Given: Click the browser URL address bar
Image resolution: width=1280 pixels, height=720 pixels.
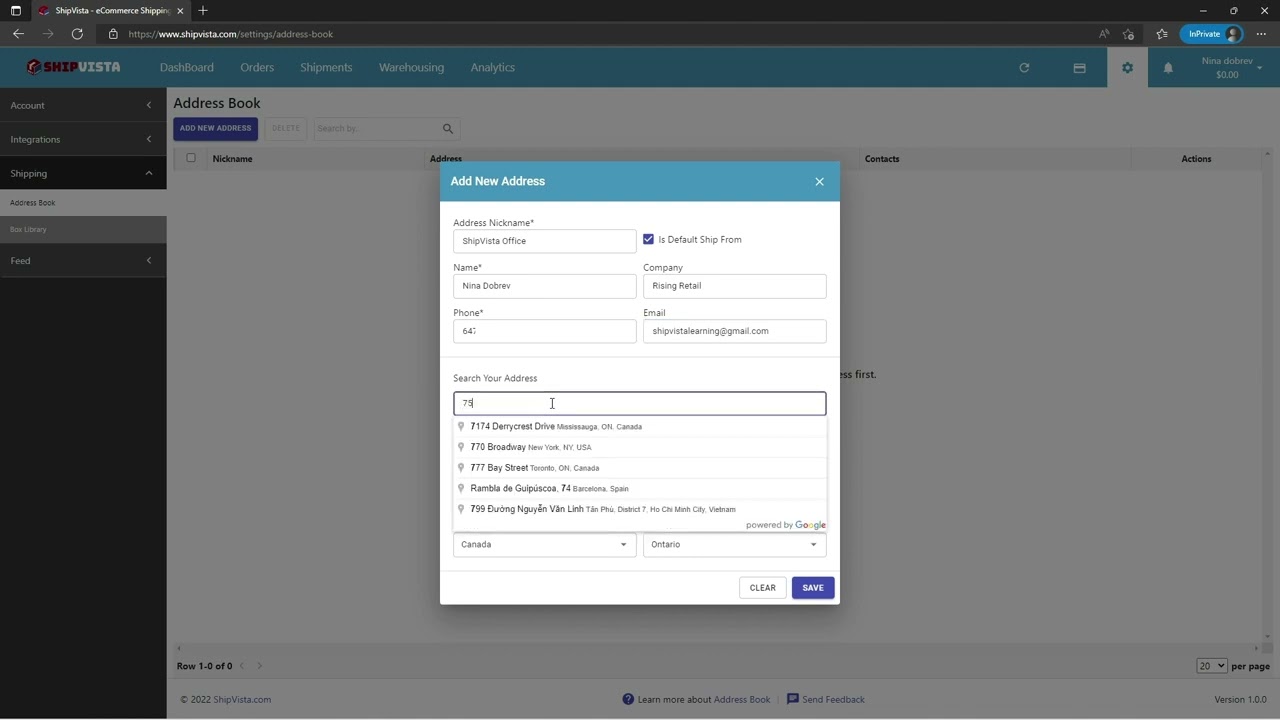Looking at the screenshot, I should point(600,34).
